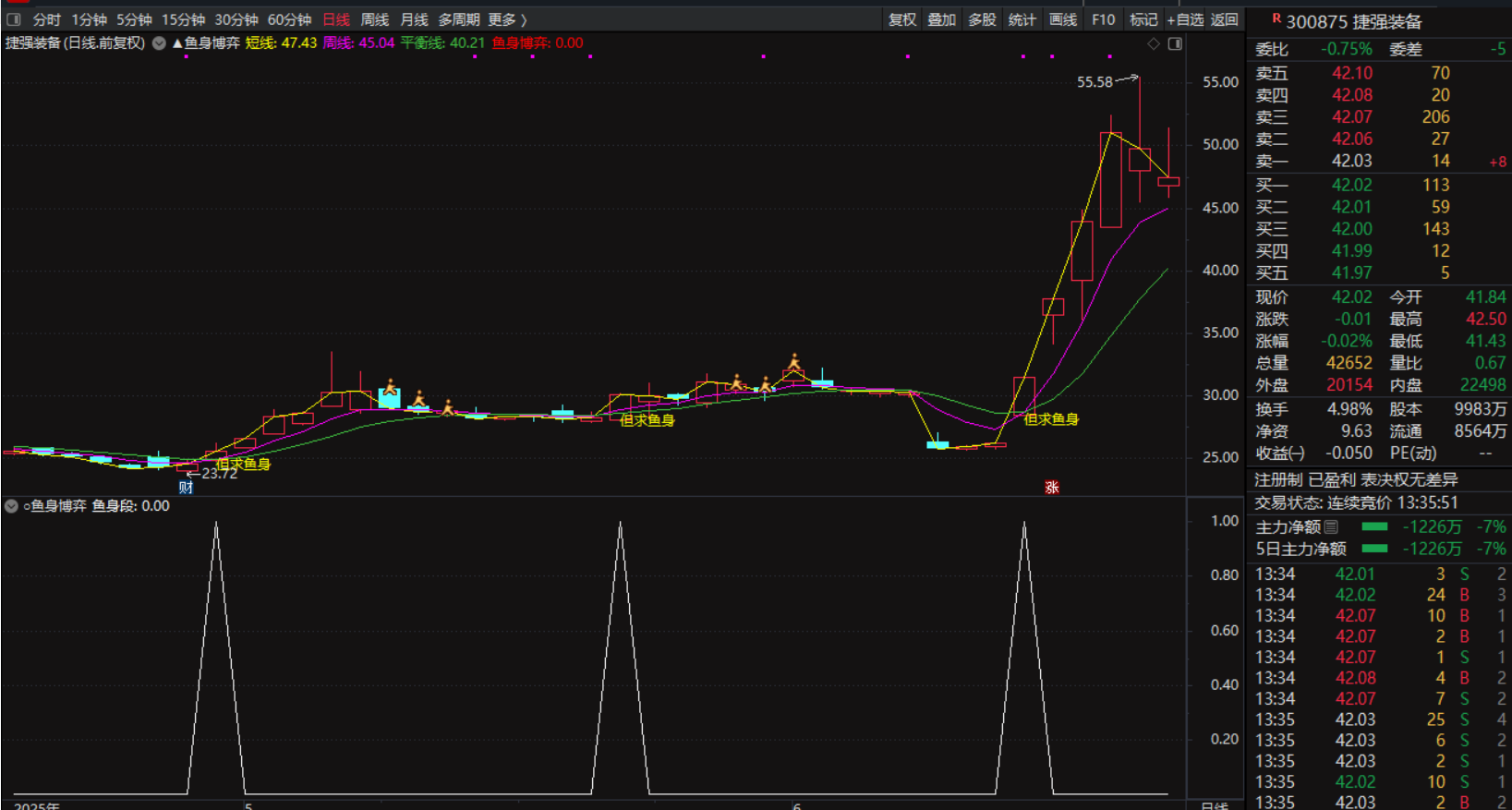Click the 300875 捷强装备 stock title
This screenshot has height=810, width=1512.
[1354, 22]
